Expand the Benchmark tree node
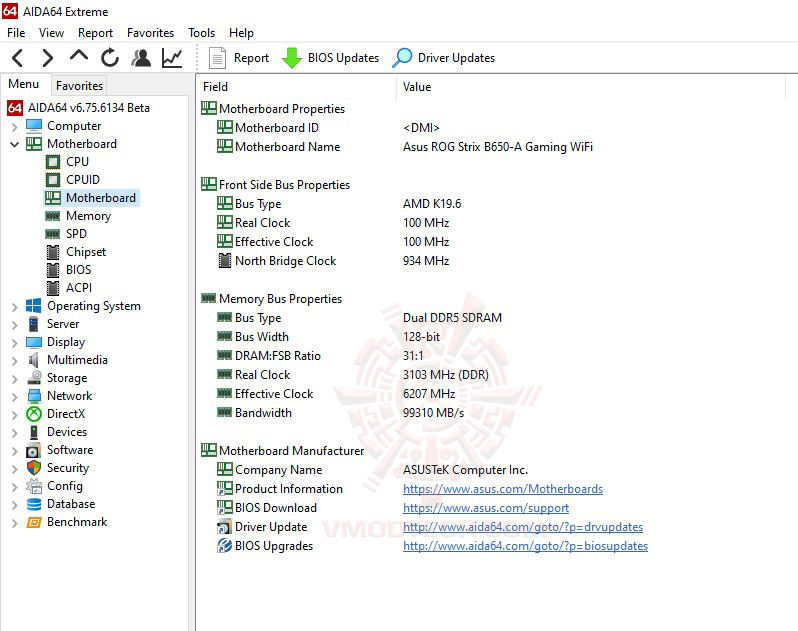 (14, 523)
